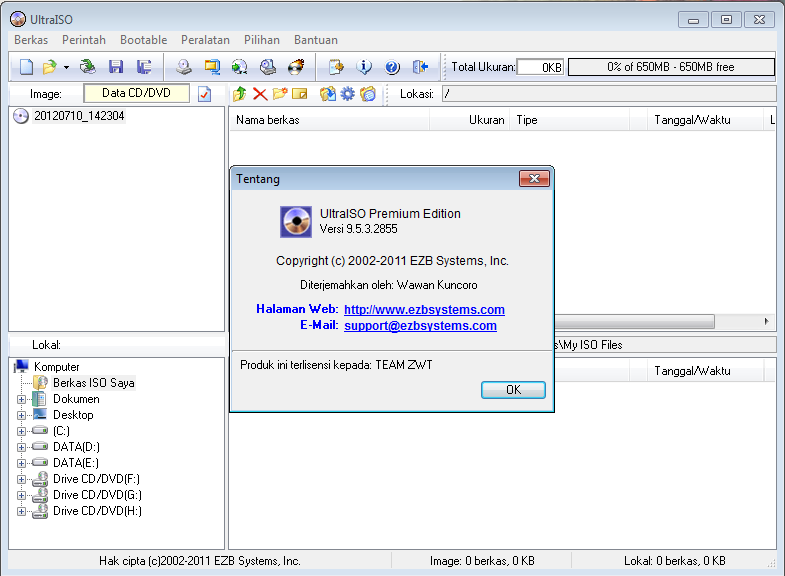The width and height of the screenshot is (785, 576).
Task: Click the Extract files icon
Action: pyautogui.click(x=328, y=94)
